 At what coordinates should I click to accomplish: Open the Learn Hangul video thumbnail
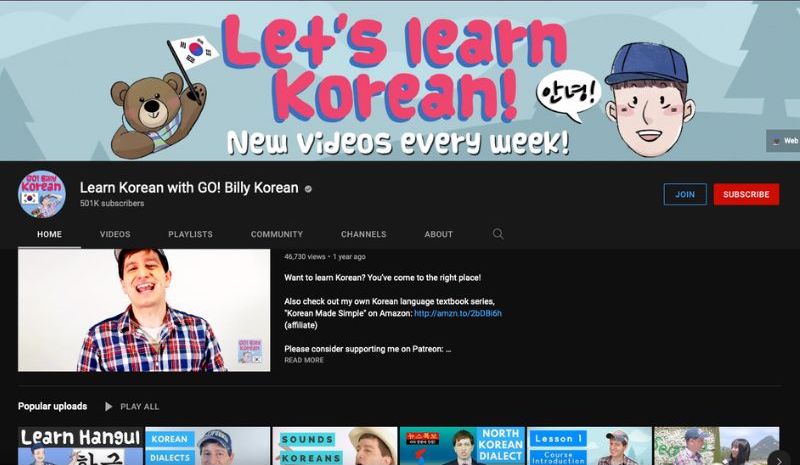[x=80, y=446]
